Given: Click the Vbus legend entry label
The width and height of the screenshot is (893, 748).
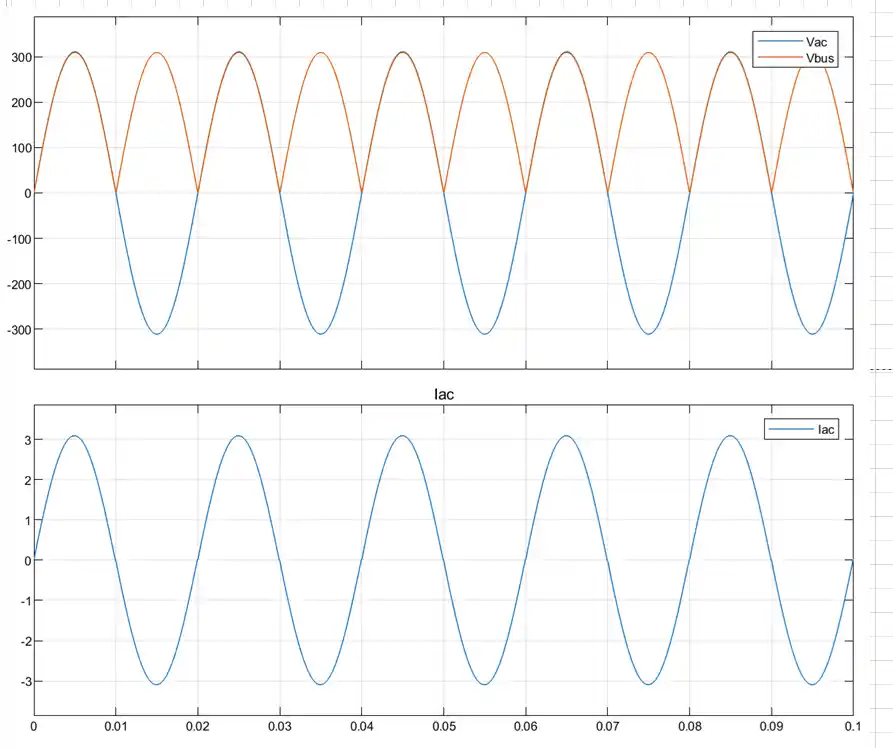Looking at the screenshot, I should click(820, 58).
